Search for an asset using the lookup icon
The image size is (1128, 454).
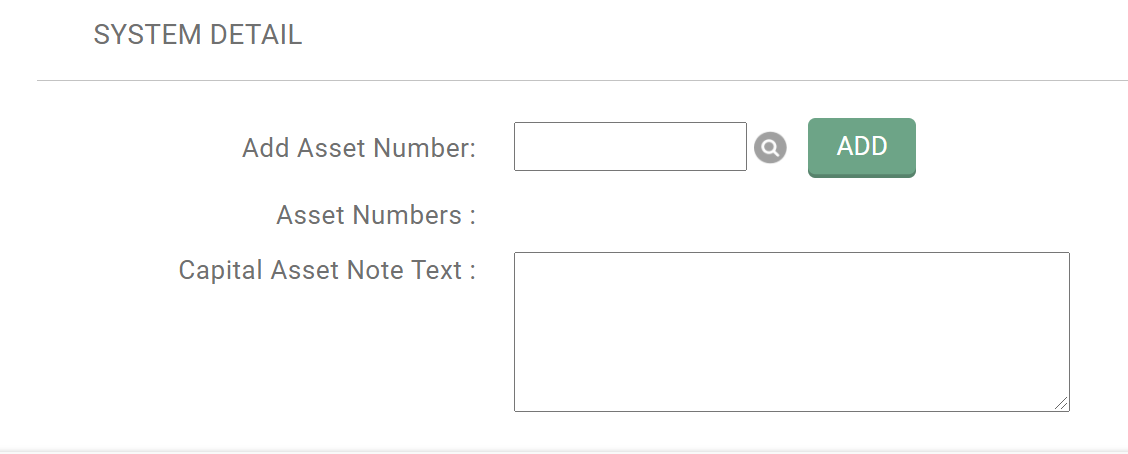click(x=770, y=148)
